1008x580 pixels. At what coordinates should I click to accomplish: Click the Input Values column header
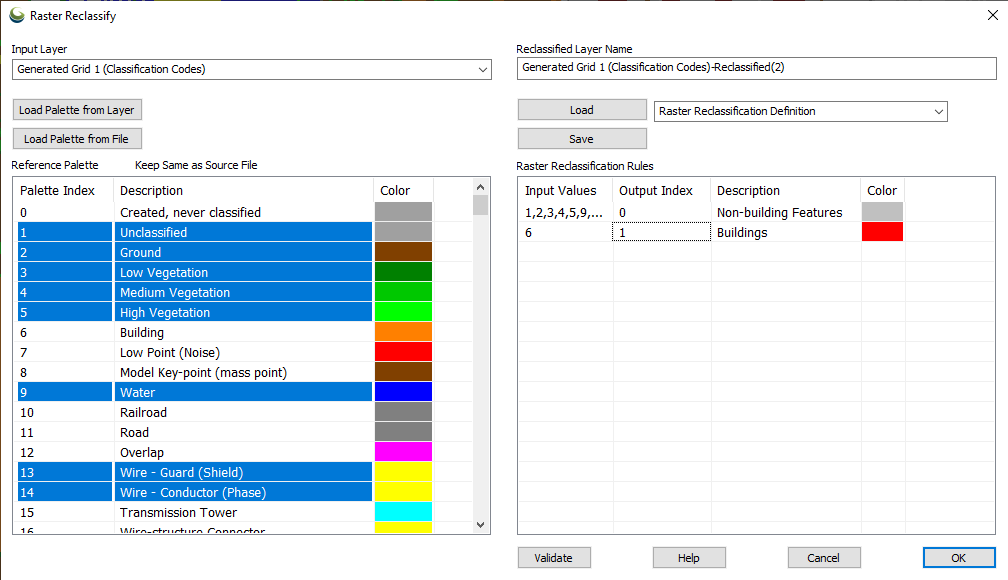point(566,190)
